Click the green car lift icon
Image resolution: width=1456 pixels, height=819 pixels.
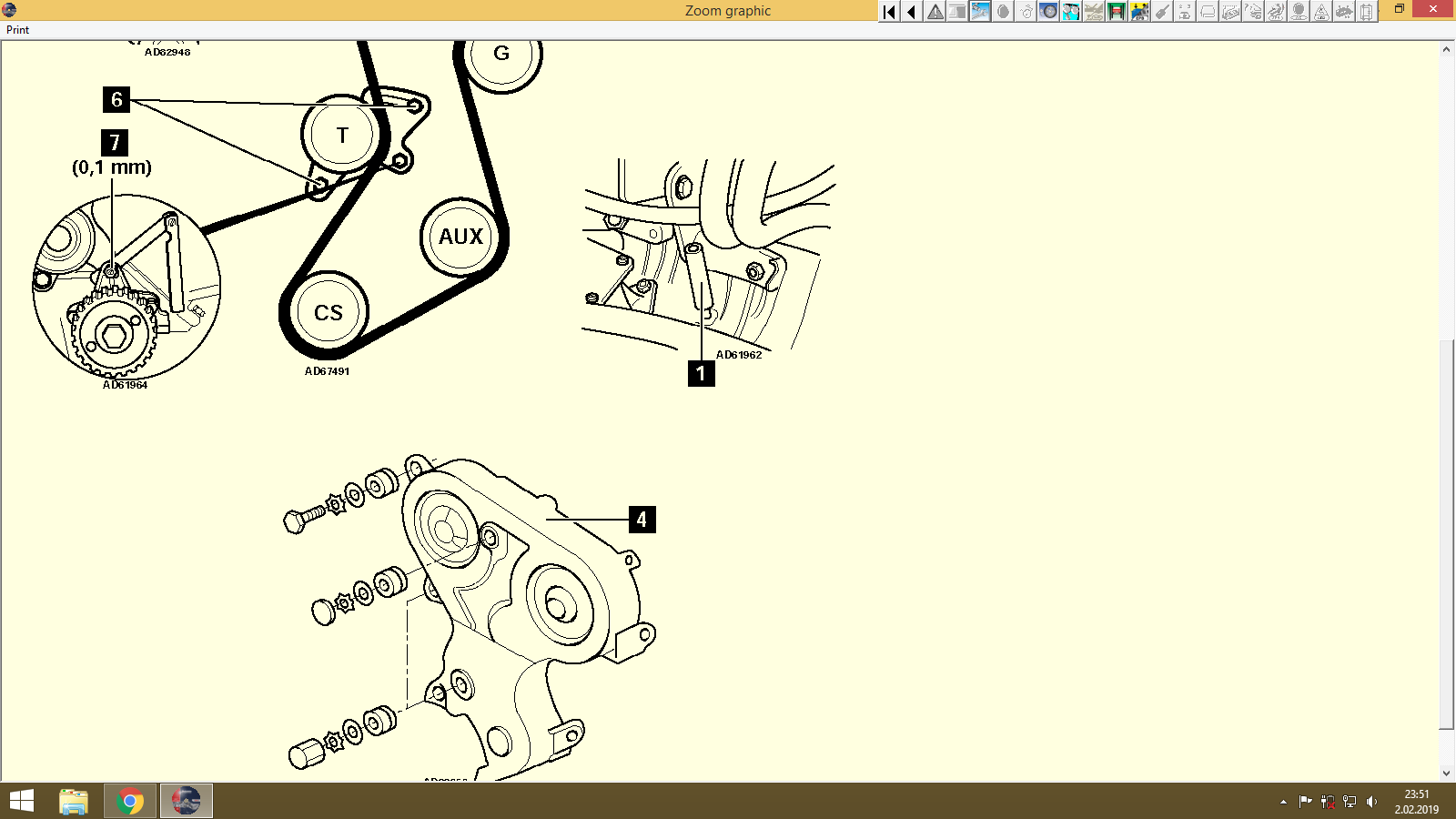tap(1117, 12)
